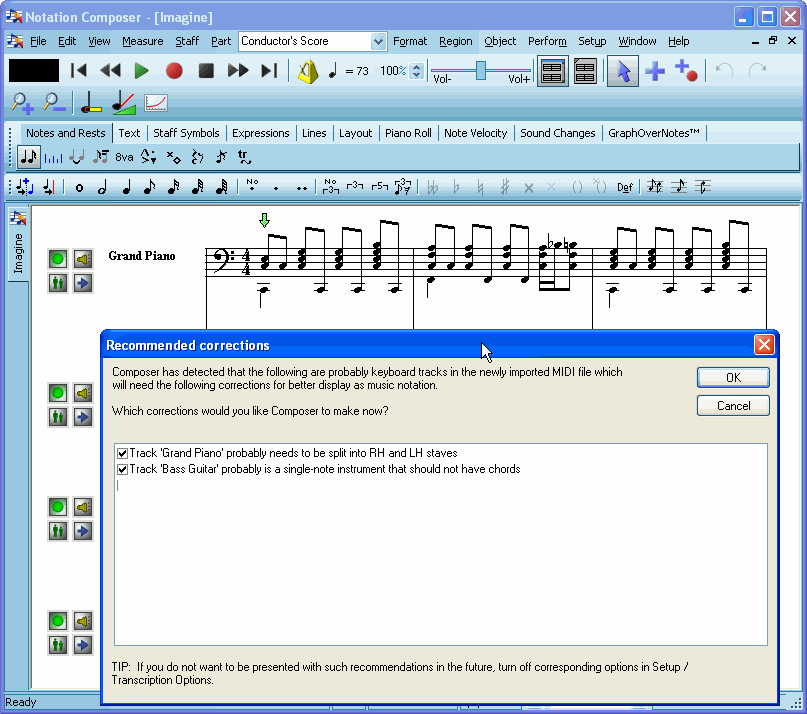Image resolution: width=807 pixels, height=714 pixels.
Task: Toggle the green mute button for Grand Piano
Action: pyautogui.click(x=58, y=259)
